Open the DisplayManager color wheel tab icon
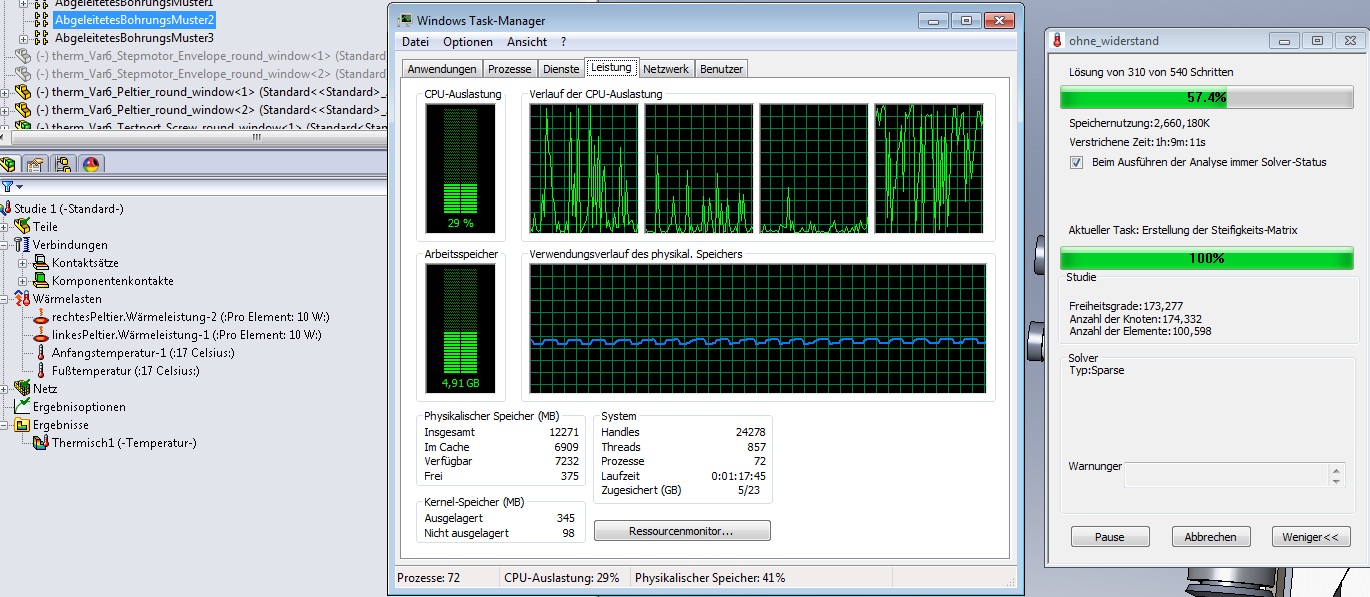The width and height of the screenshot is (1370, 597). coord(90,164)
